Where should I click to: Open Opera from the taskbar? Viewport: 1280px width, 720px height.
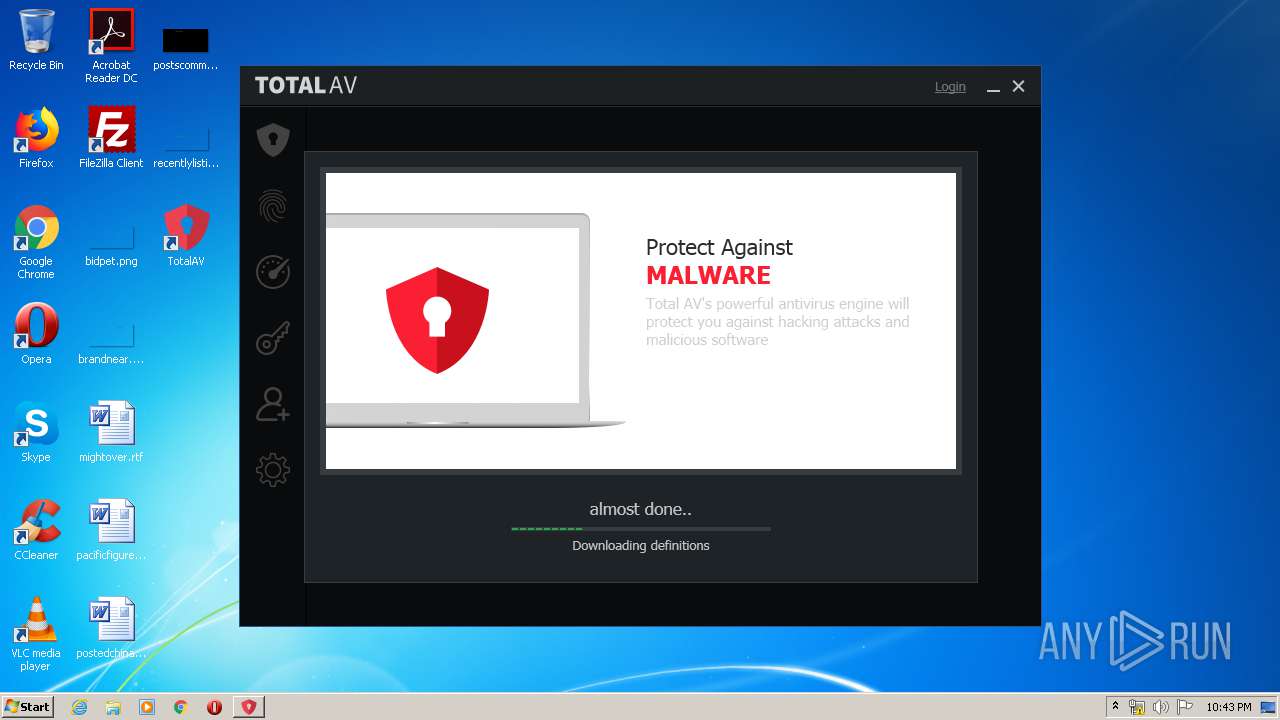point(214,707)
